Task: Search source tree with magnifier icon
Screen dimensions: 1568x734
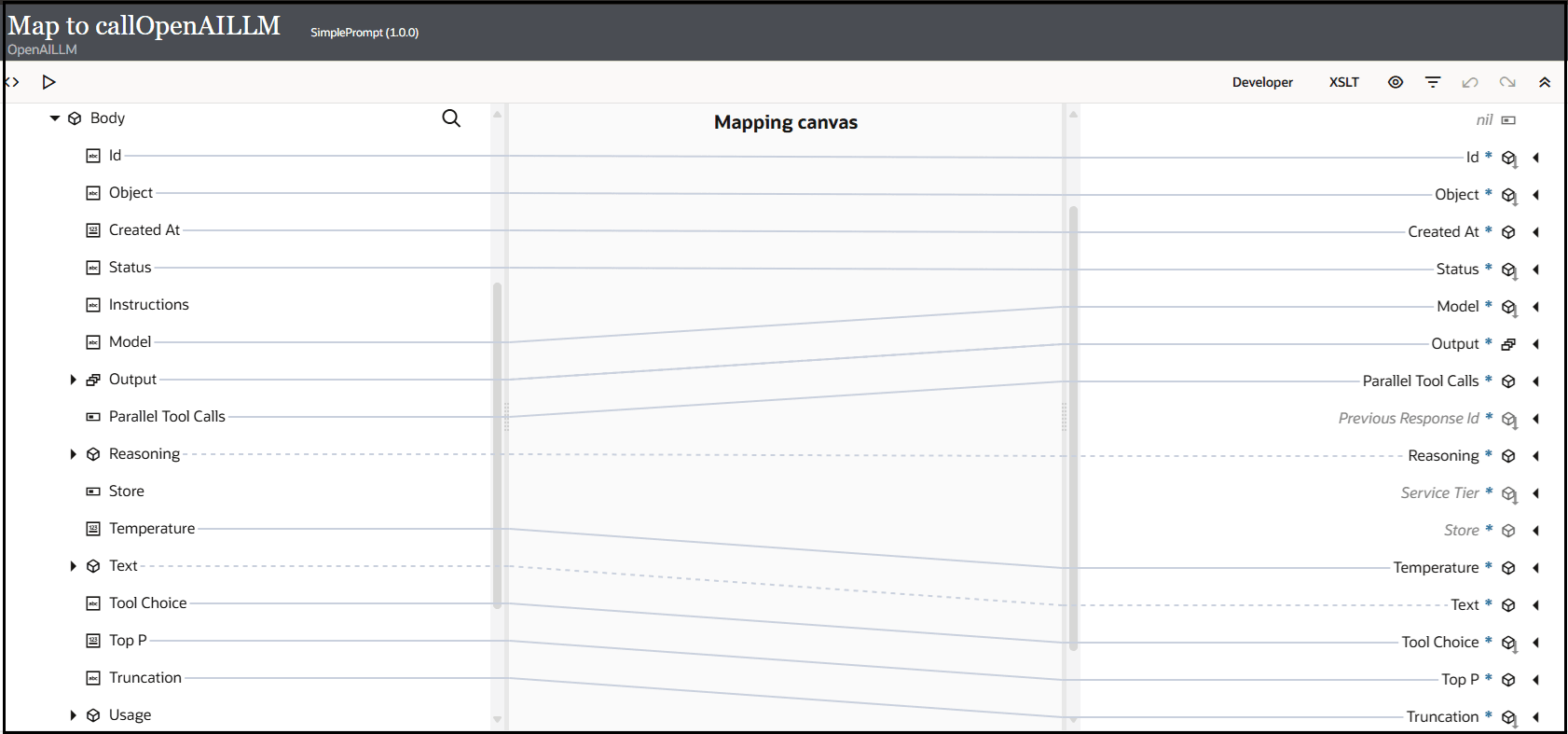Action: [451, 118]
